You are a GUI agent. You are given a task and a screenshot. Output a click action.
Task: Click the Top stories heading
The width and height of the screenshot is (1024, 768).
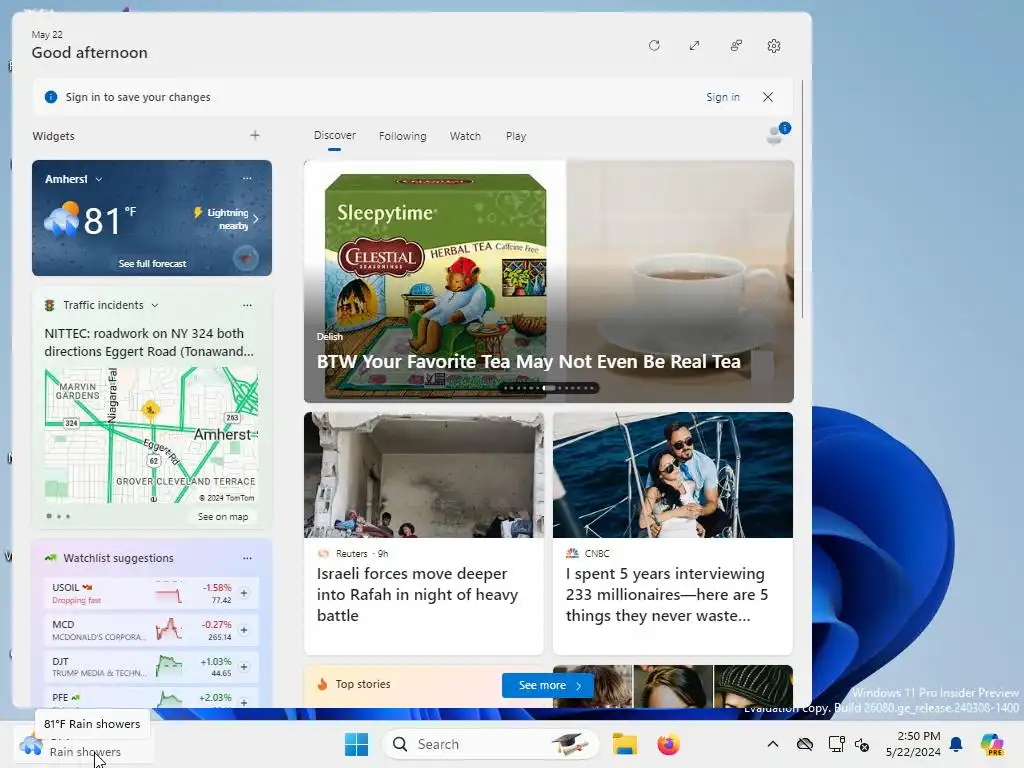click(363, 684)
